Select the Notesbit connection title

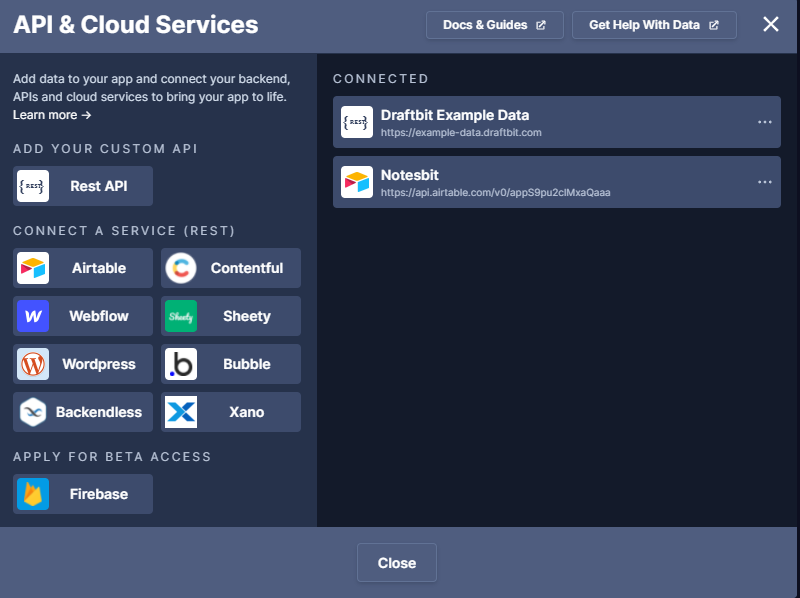pyautogui.click(x=410, y=175)
